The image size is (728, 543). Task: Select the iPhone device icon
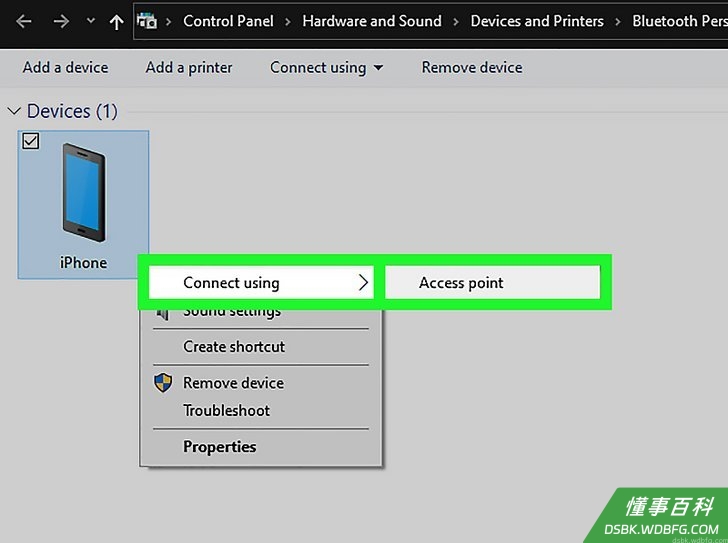(x=84, y=192)
